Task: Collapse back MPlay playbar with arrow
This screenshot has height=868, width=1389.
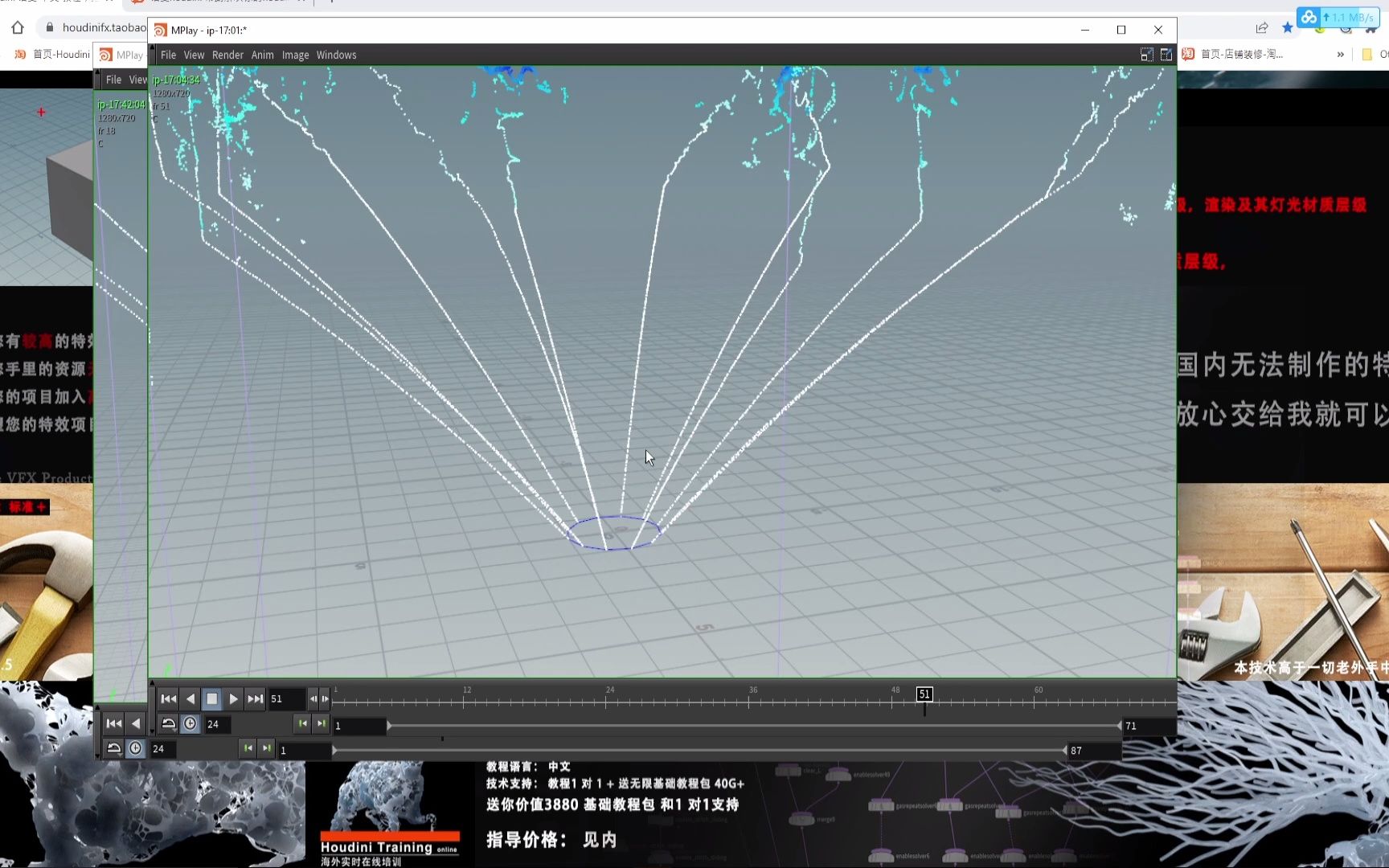Action: click(x=98, y=707)
